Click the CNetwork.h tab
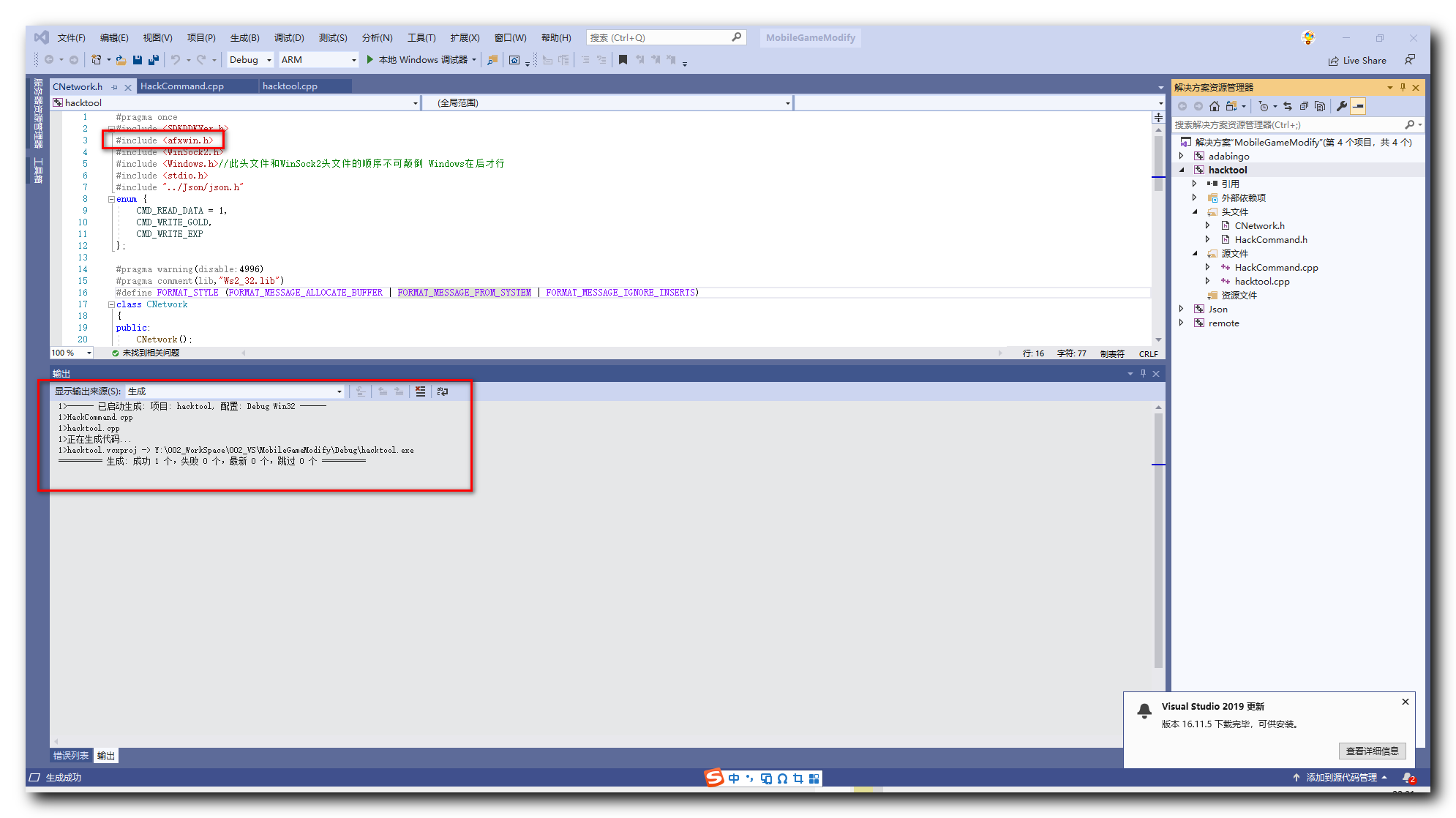 78,85
